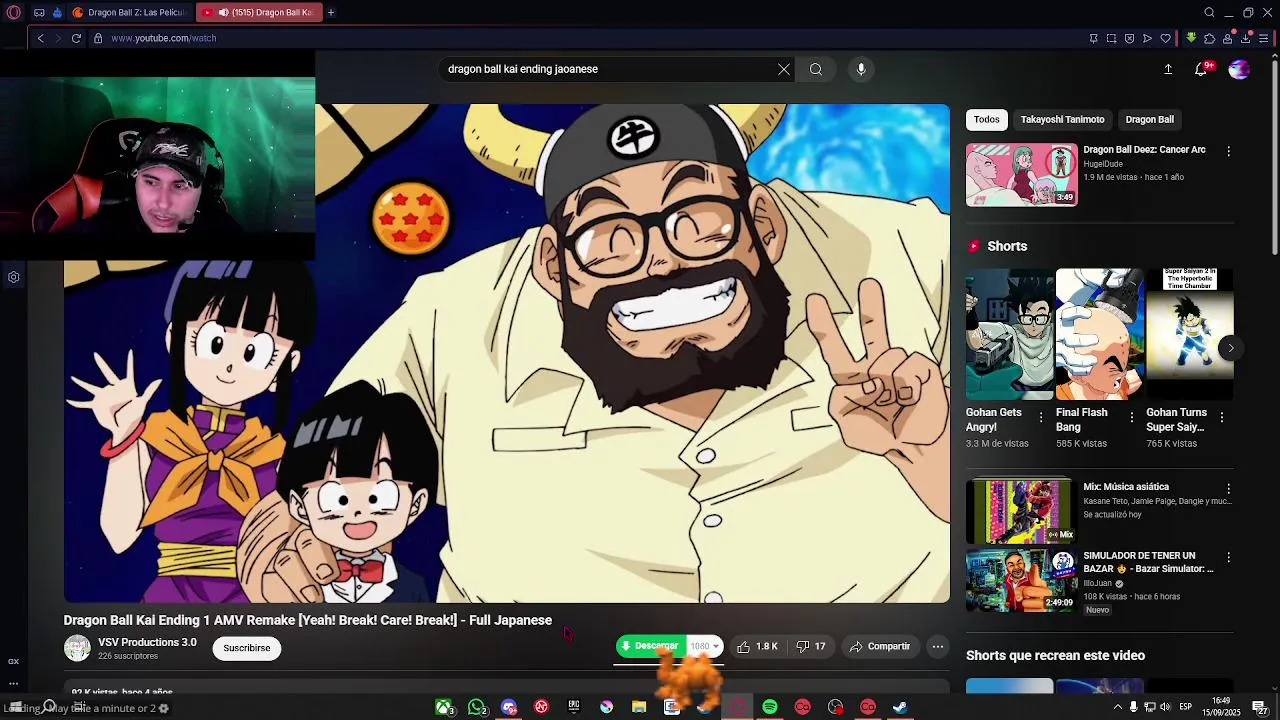This screenshot has width=1280, height=720.
Task: Click the ESP language indicator
Action: (x=1185, y=707)
